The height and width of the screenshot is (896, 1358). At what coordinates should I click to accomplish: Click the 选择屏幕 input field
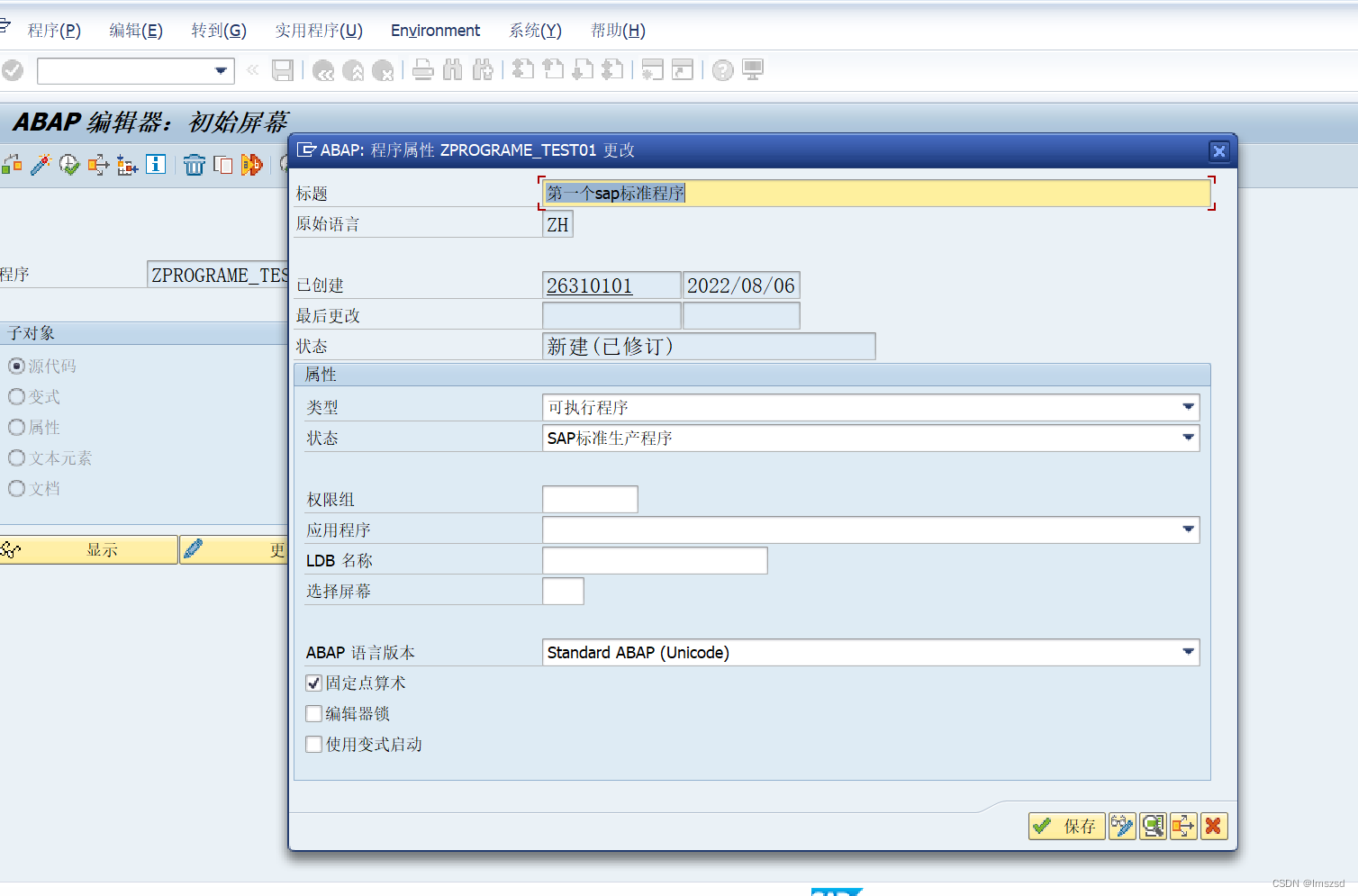pyautogui.click(x=563, y=592)
